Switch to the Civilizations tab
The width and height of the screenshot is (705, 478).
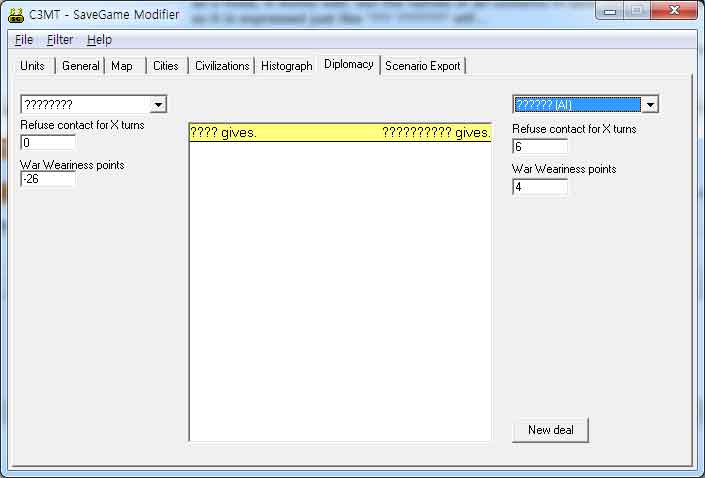[x=222, y=66]
